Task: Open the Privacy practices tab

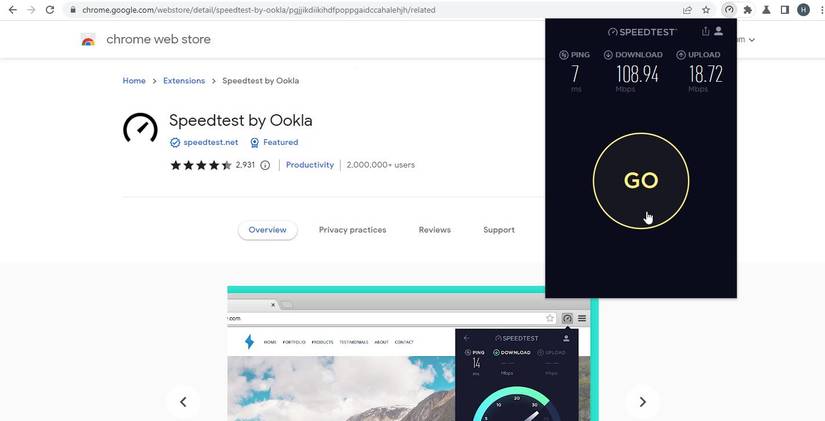Action: (x=353, y=230)
